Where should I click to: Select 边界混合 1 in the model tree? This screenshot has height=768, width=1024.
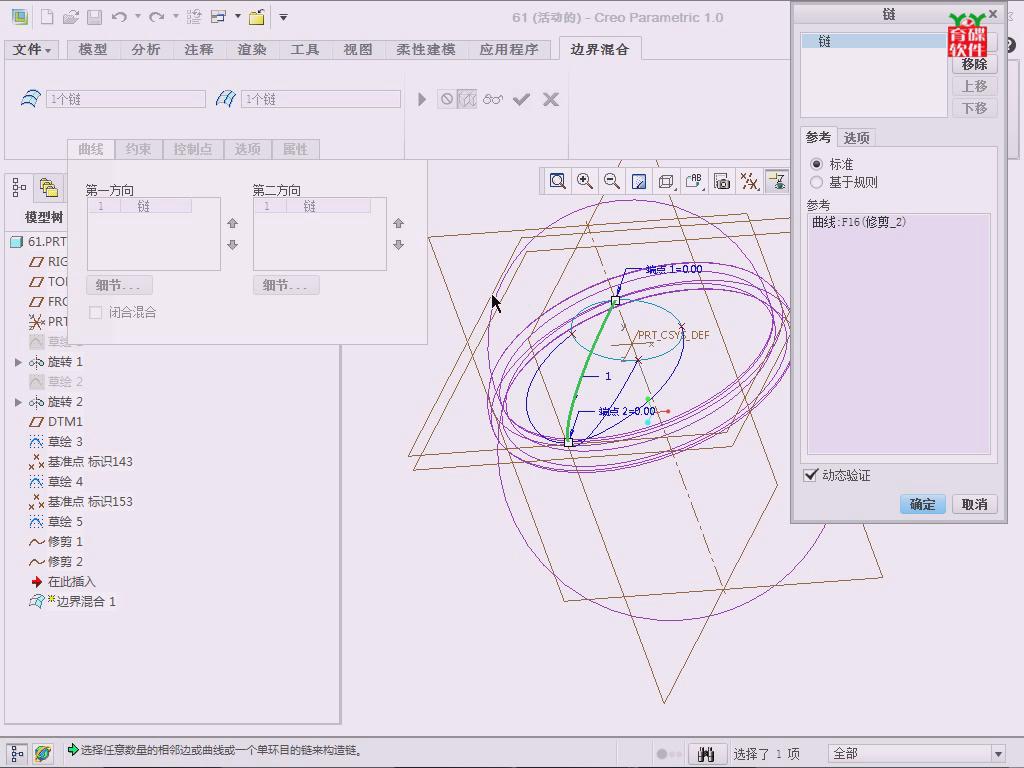tap(86, 601)
